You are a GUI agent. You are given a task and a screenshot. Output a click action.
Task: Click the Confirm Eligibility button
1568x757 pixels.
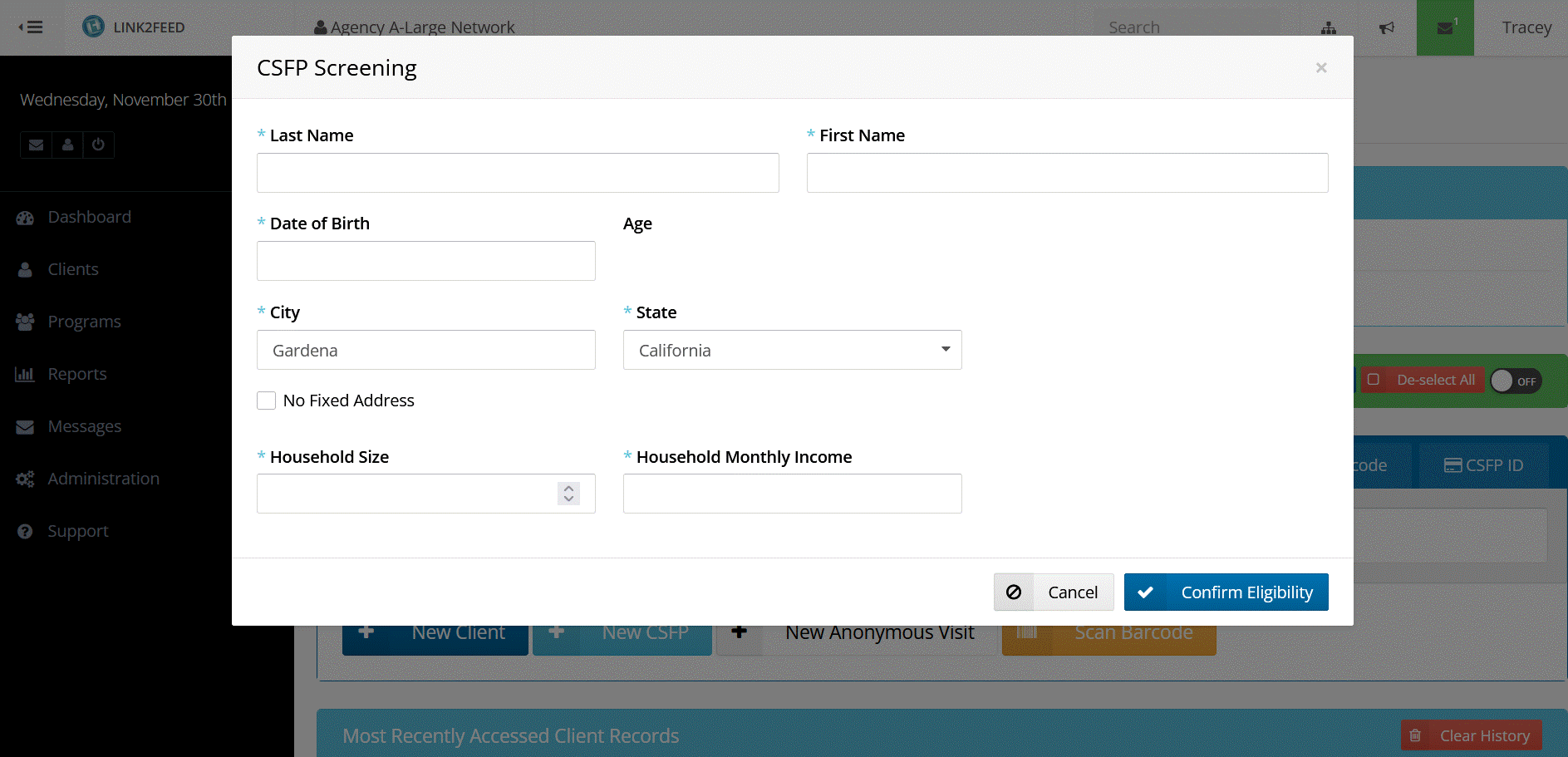pos(1226,592)
